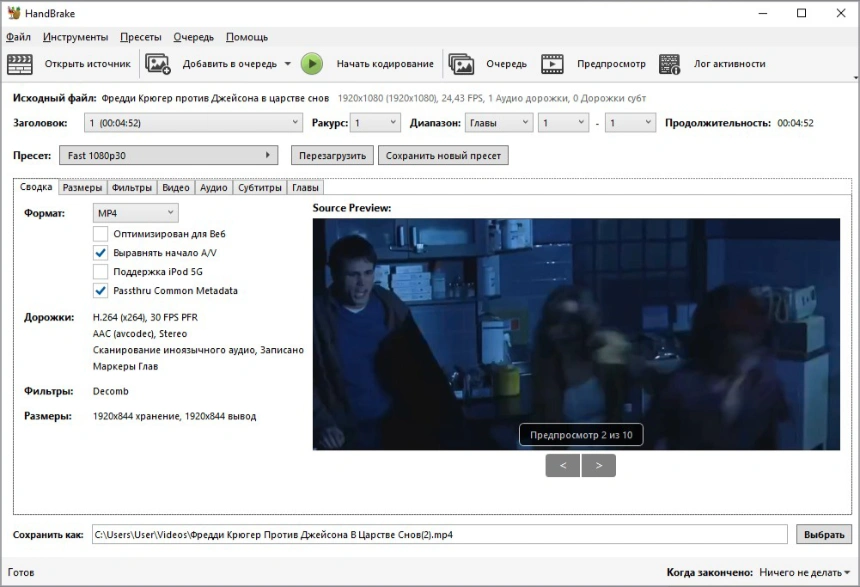This screenshot has width=860, height=587.
Task: Click the HandBrake app logo icon
Action: click(14, 13)
